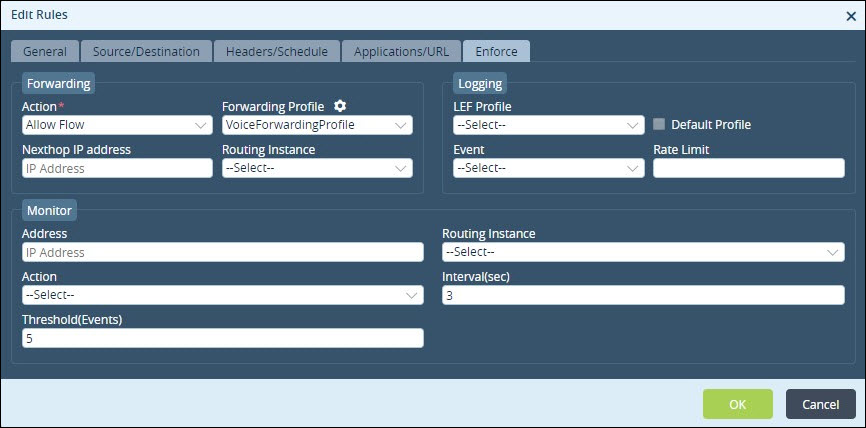Open the Logging Event dropdown
Viewport: 866px width, 428px height.
(548, 168)
